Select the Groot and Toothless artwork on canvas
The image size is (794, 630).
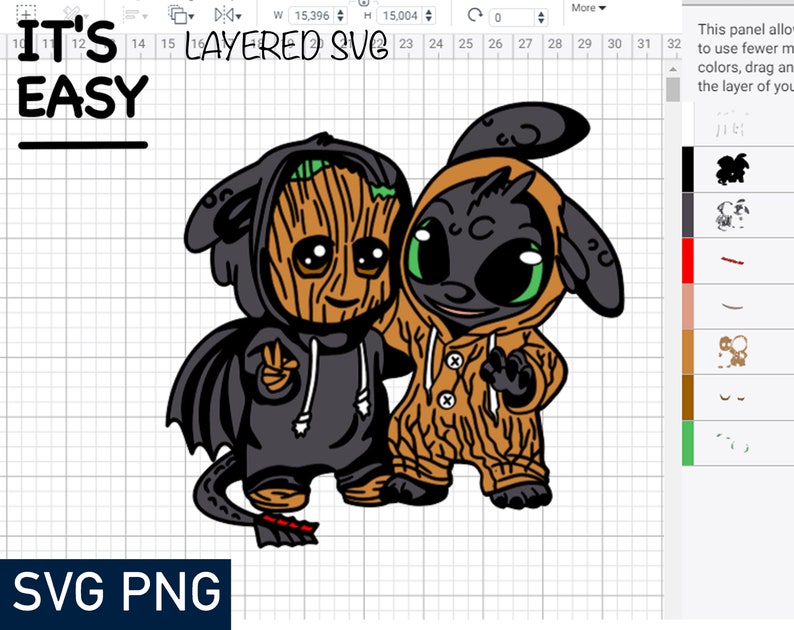click(395, 325)
